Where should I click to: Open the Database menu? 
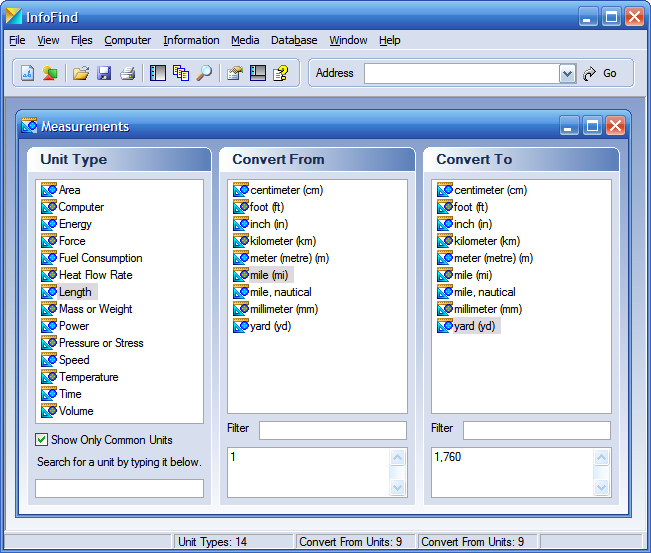coord(294,40)
